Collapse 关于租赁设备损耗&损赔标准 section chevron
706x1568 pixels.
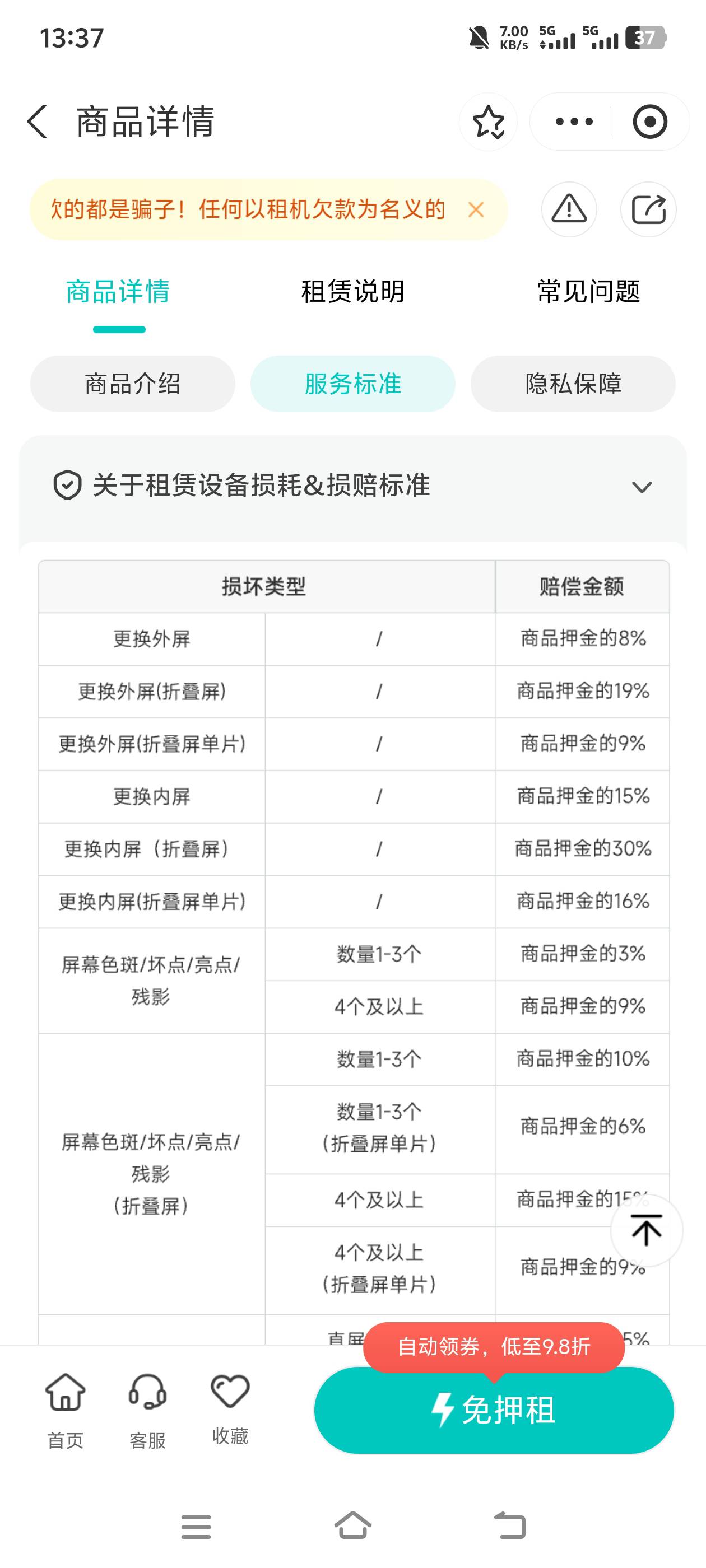click(642, 486)
